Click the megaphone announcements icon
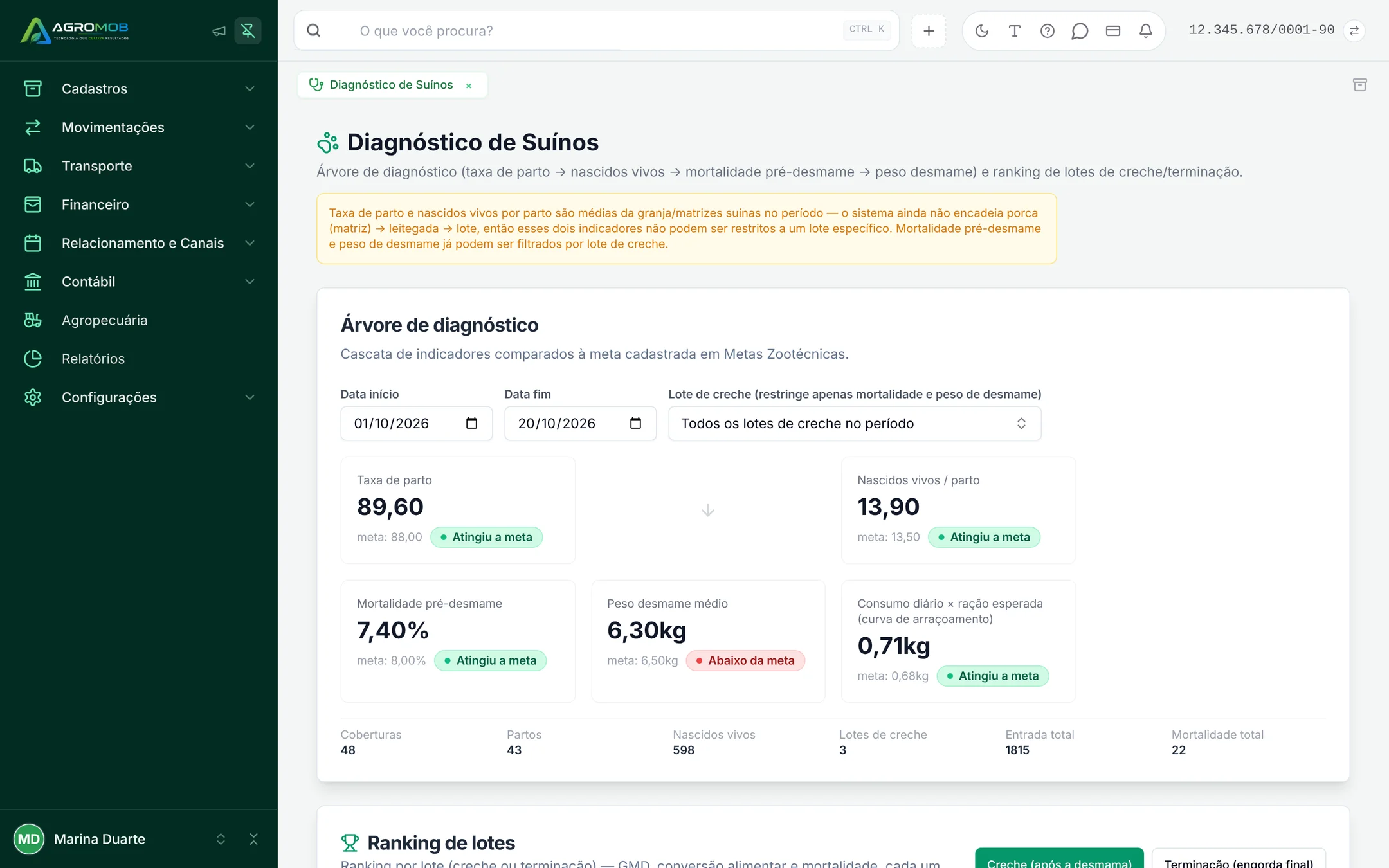 click(x=219, y=31)
